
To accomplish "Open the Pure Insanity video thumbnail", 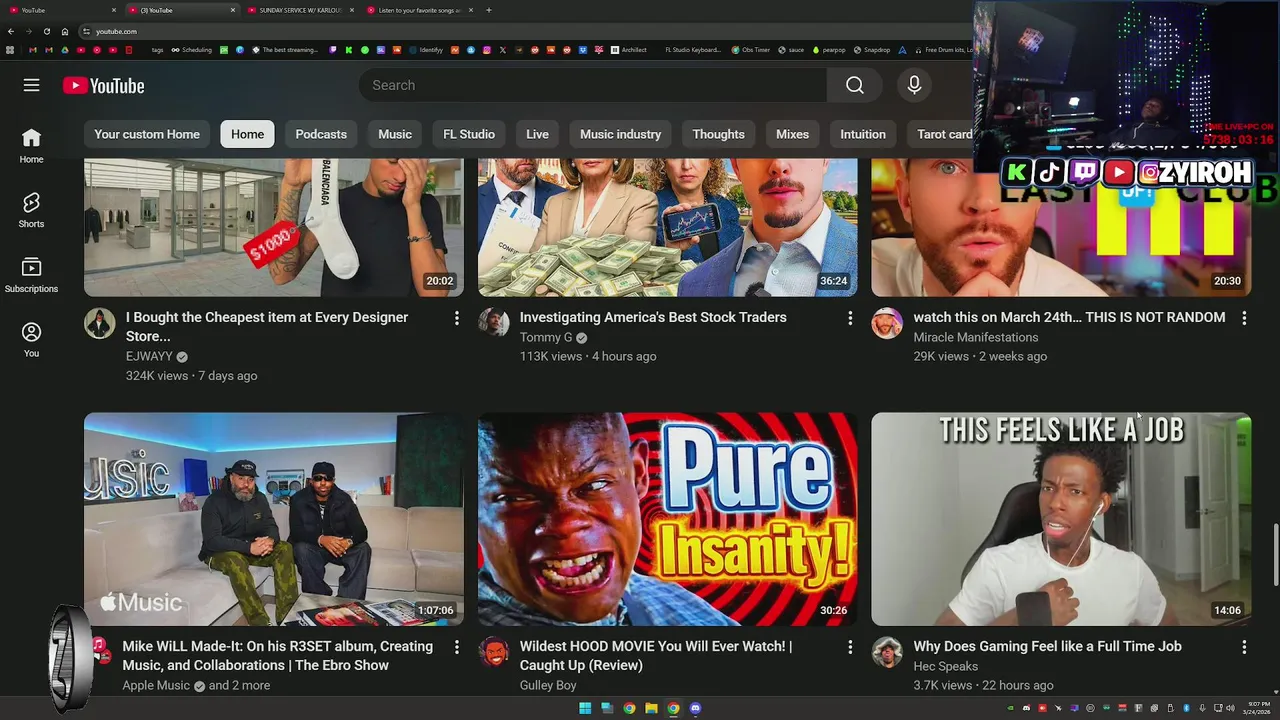I will pos(667,519).
